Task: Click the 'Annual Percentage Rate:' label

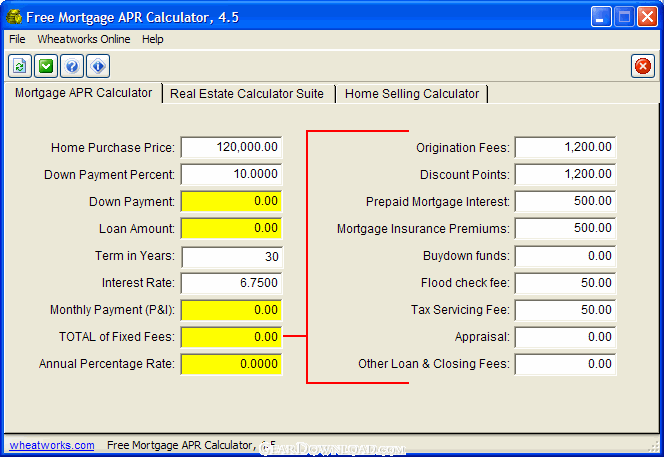Action: coord(107,364)
